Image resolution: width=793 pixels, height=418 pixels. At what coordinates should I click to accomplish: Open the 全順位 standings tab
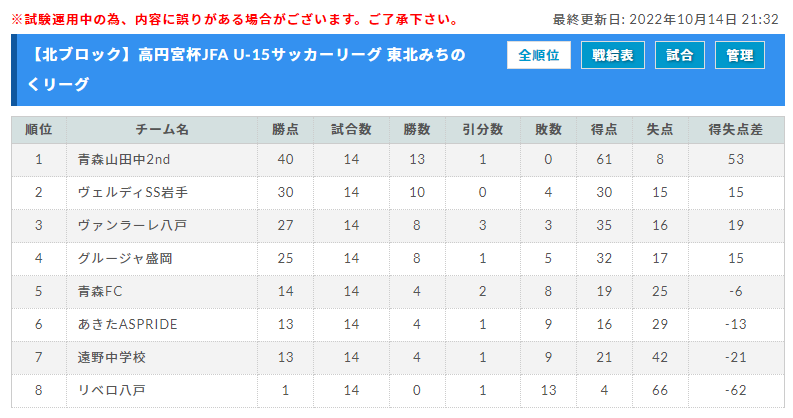click(x=538, y=56)
